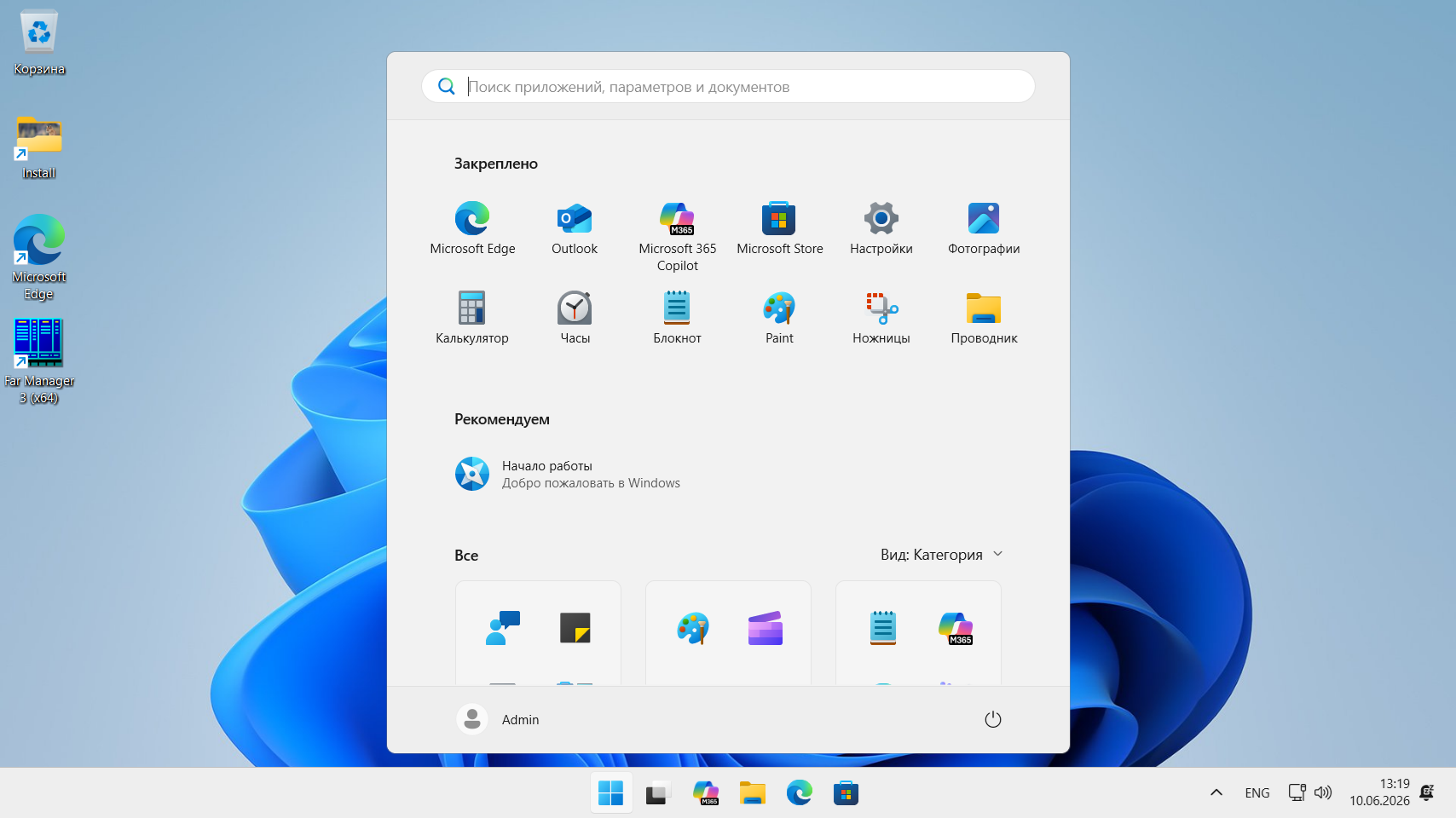Launch the Фотографии app
Image resolution: width=1456 pixels, height=818 pixels.
pyautogui.click(x=984, y=228)
